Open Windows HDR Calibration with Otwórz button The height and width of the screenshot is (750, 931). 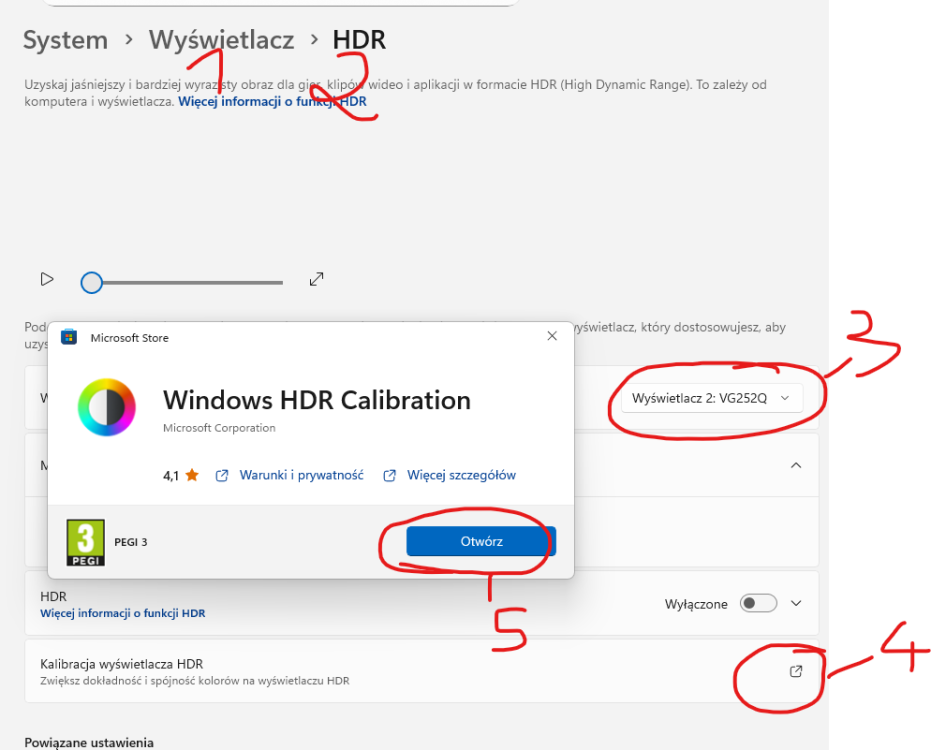(481, 541)
